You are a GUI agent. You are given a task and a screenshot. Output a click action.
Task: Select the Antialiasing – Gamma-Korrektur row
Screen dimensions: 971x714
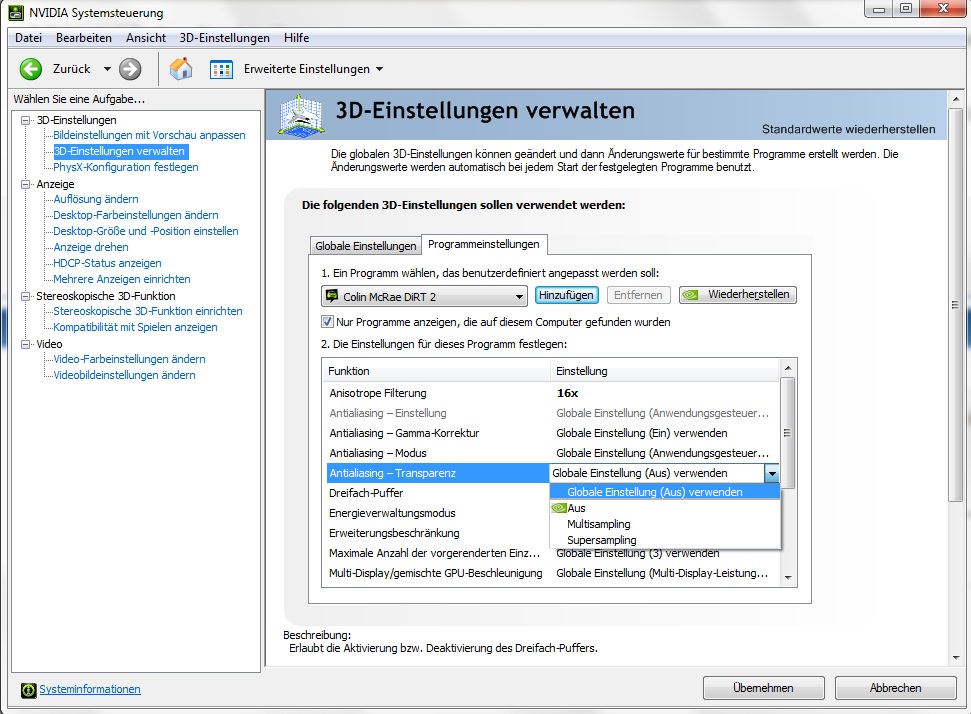pyautogui.click(x=551, y=433)
